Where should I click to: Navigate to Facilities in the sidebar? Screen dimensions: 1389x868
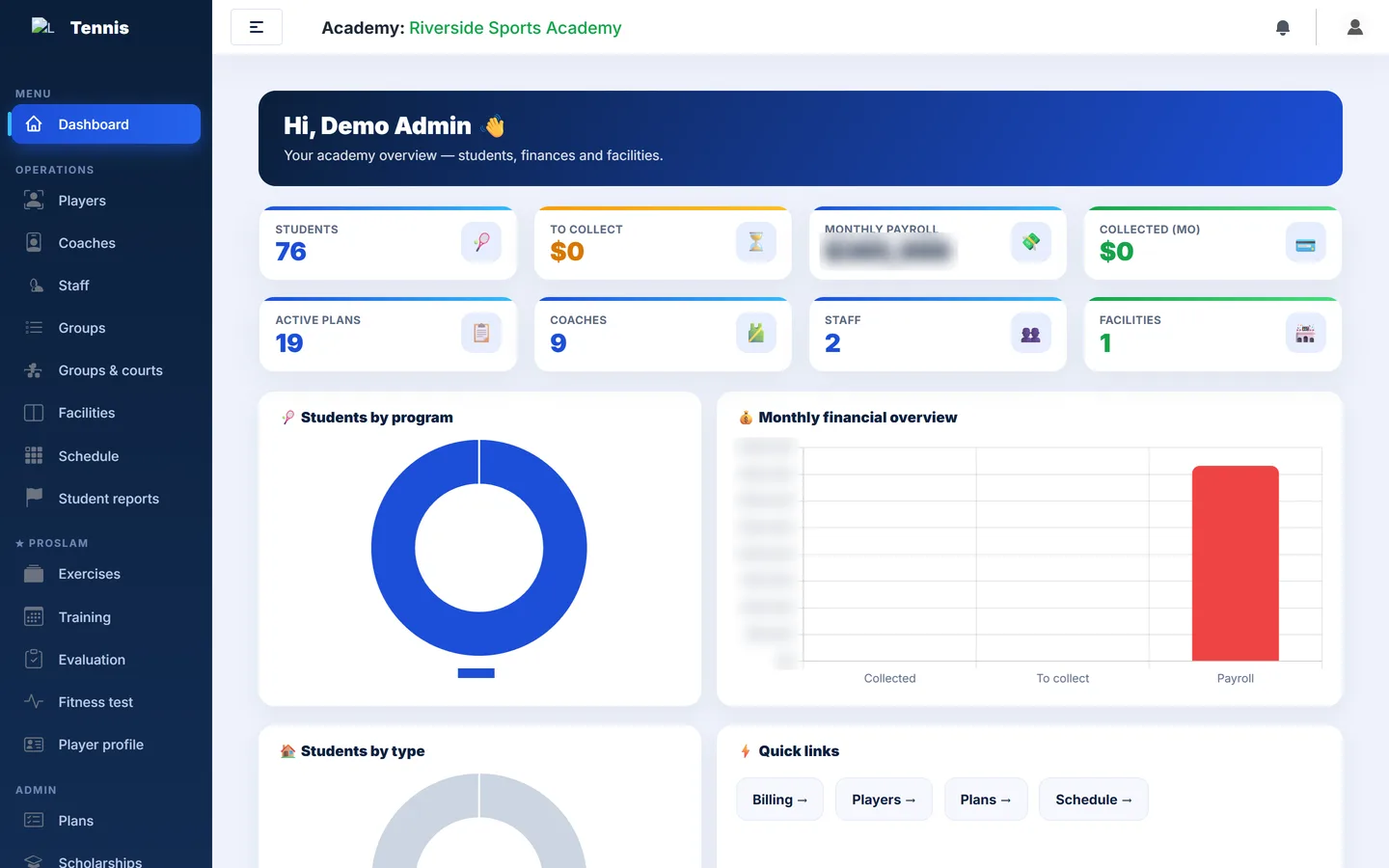tap(105, 413)
